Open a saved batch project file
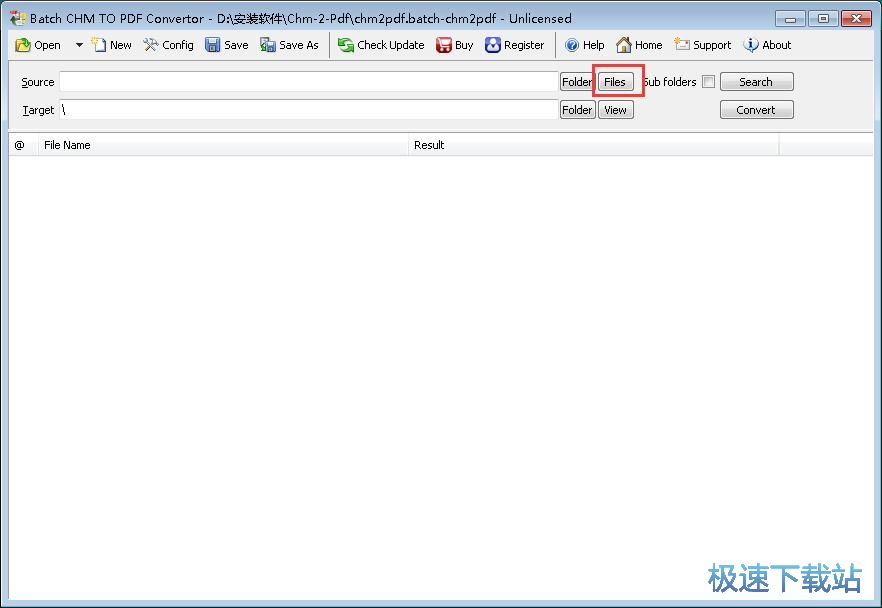The height and width of the screenshot is (608, 882). point(38,44)
